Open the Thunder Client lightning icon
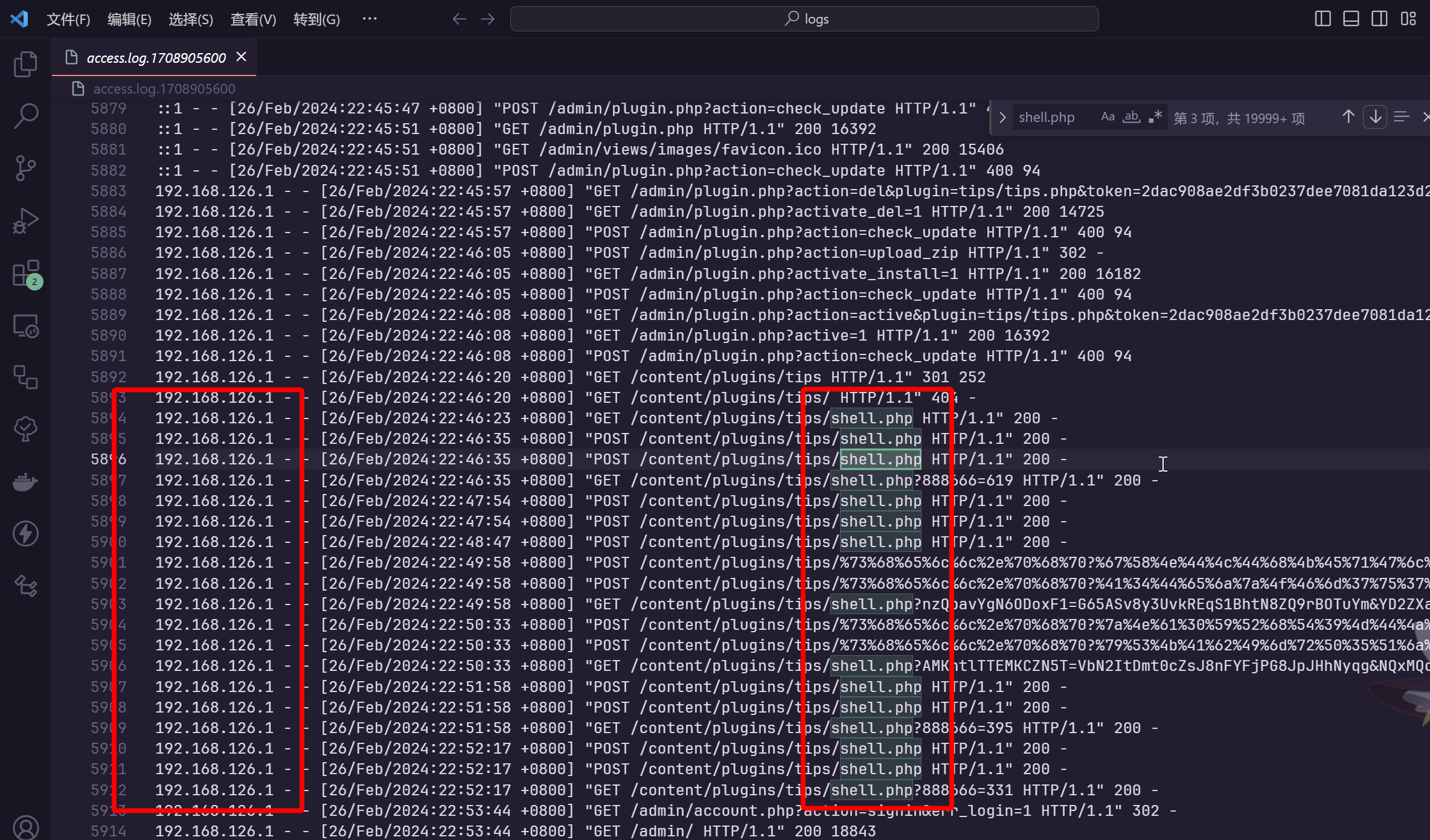 click(x=25, y=534)
